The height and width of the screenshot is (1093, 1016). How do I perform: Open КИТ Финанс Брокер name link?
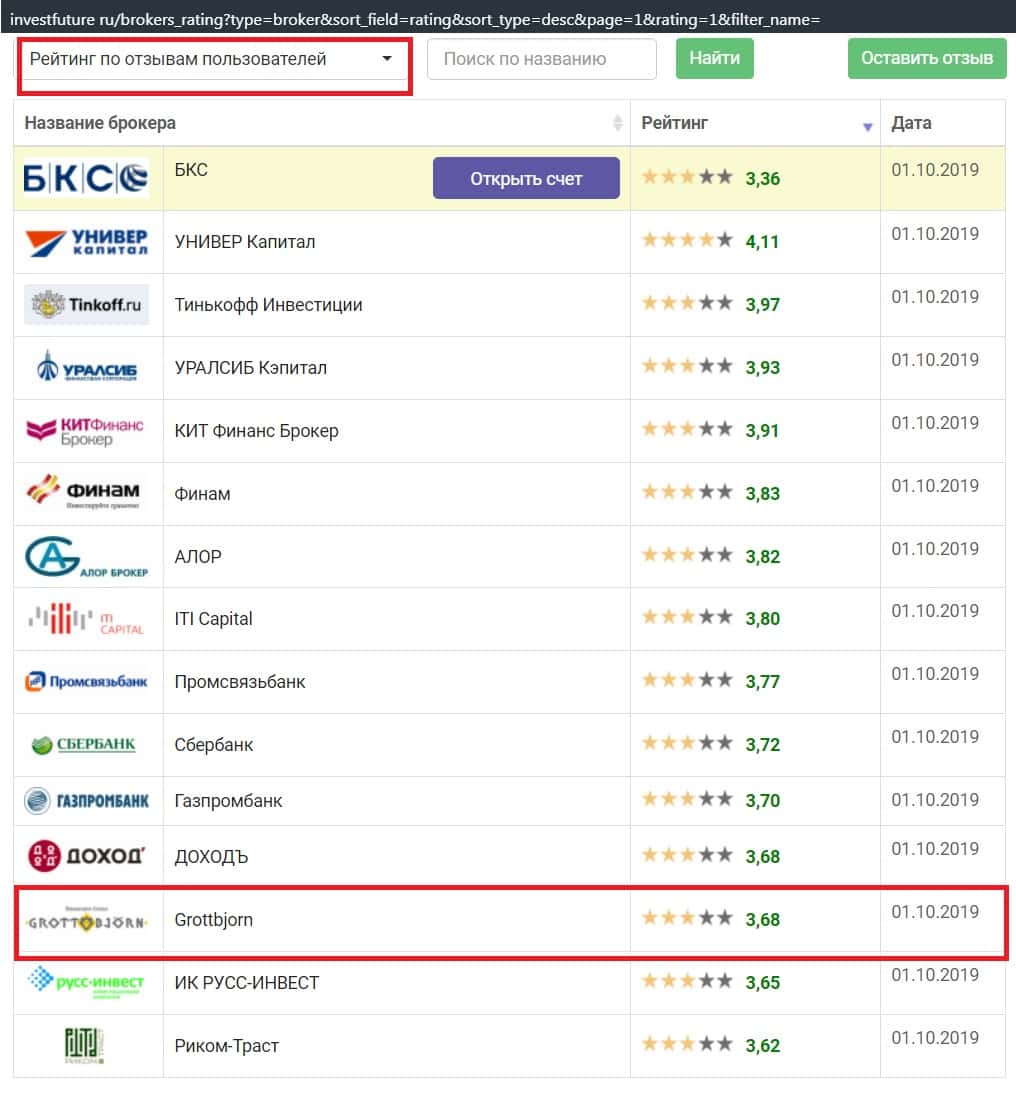coord(256,431)
